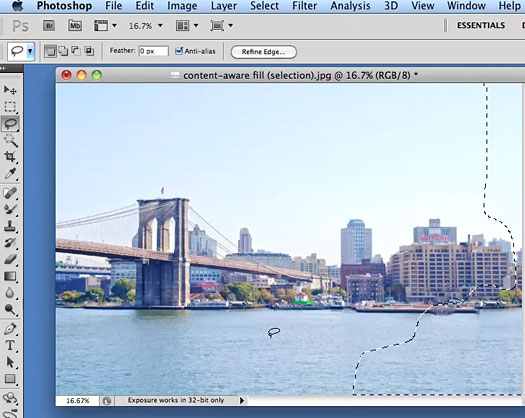Image resolution: width=525 pixels, height=418 pixels.
Task: Choose Subtract from selection mode
Action: 76,51
